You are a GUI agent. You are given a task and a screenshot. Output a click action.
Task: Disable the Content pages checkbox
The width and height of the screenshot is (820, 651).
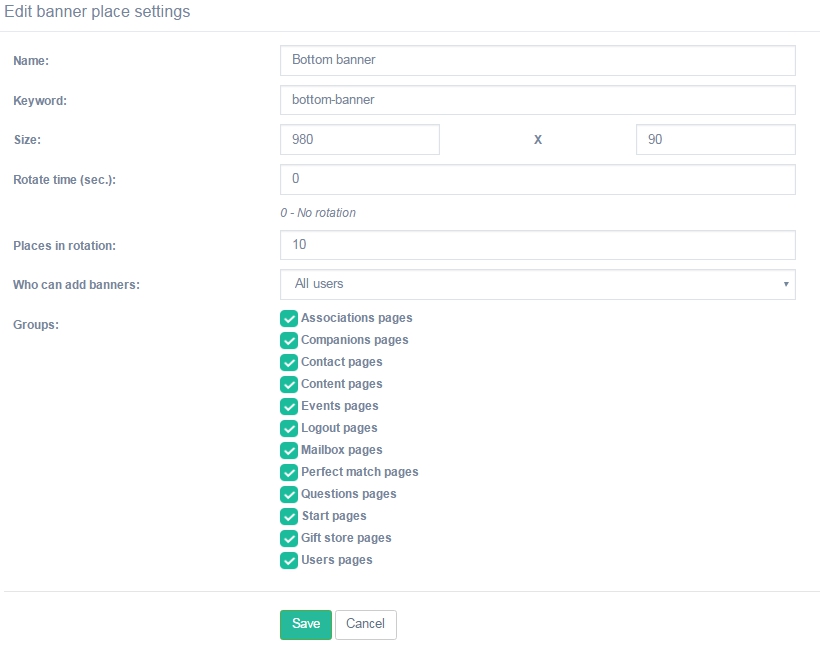(x=289, y=384)
